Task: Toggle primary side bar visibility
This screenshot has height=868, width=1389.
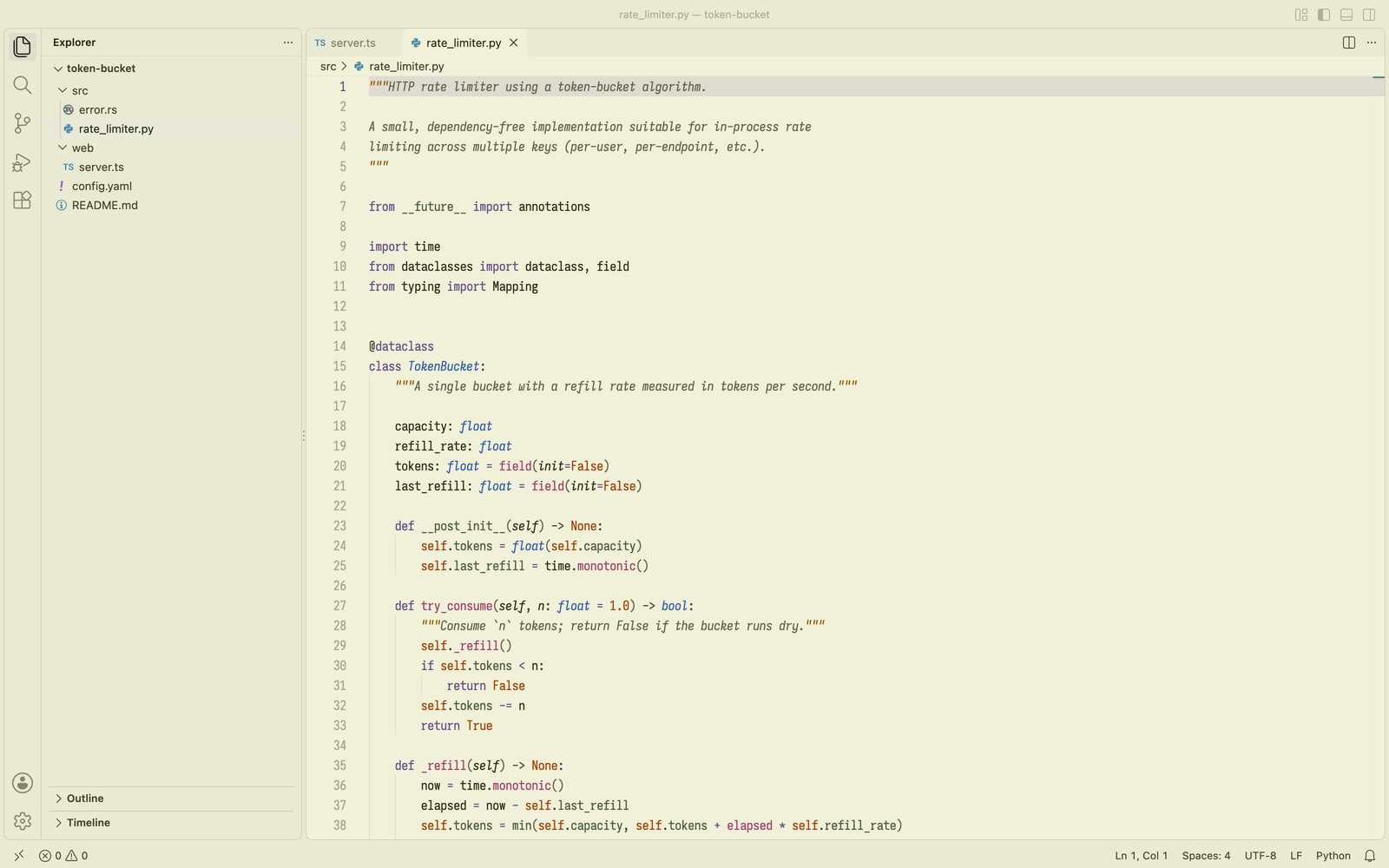Action: (x=1324, y=15)
